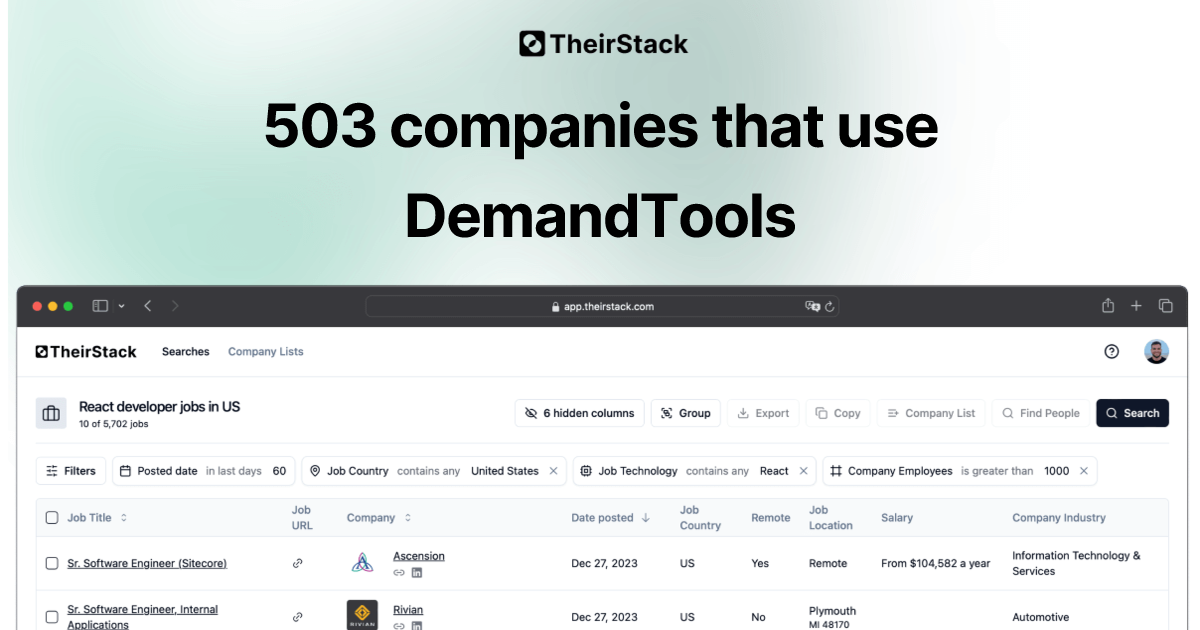Select the Sr. Software Engineer, Internal Applications checkbox
Viewport: 1200px width, 630px height.
52,617
